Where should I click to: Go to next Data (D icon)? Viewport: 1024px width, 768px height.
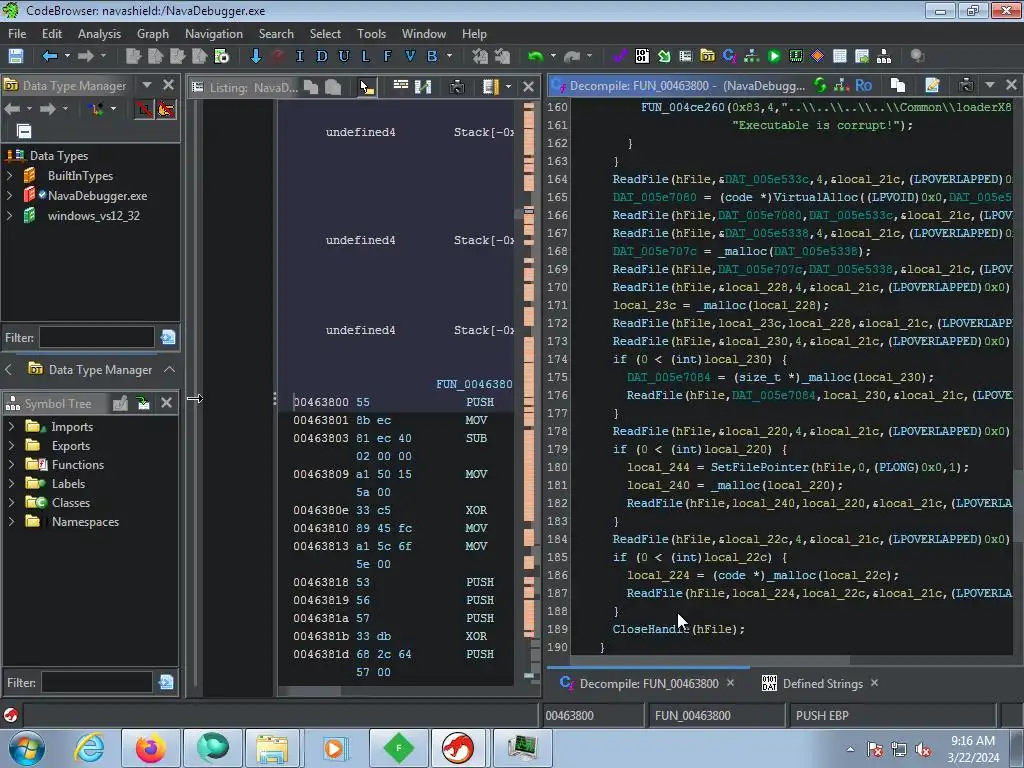click(x=321, y=56)
